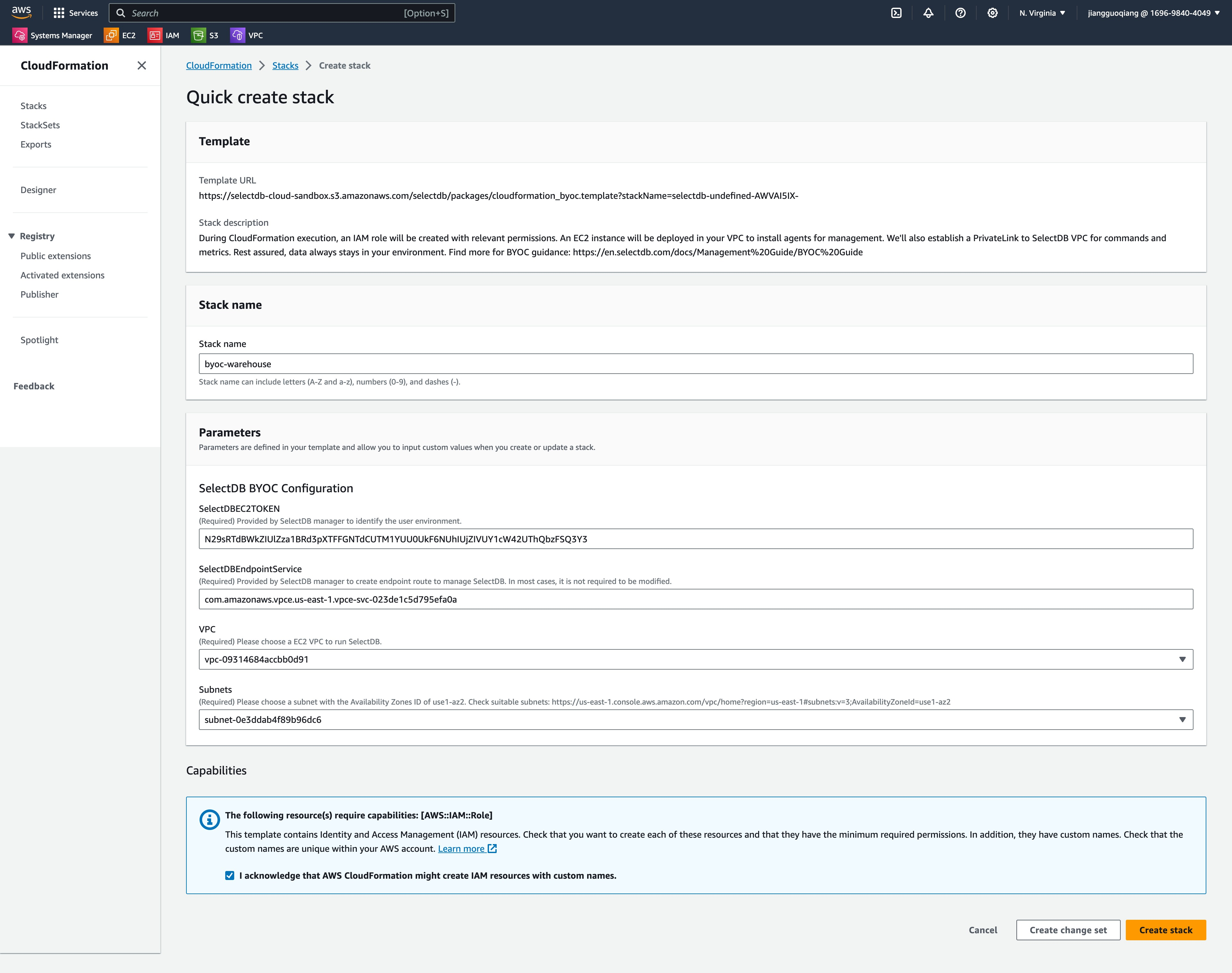Click the SelectDBEndpointService input field
Screen dimensions: 1232x973
coord(696,599)
